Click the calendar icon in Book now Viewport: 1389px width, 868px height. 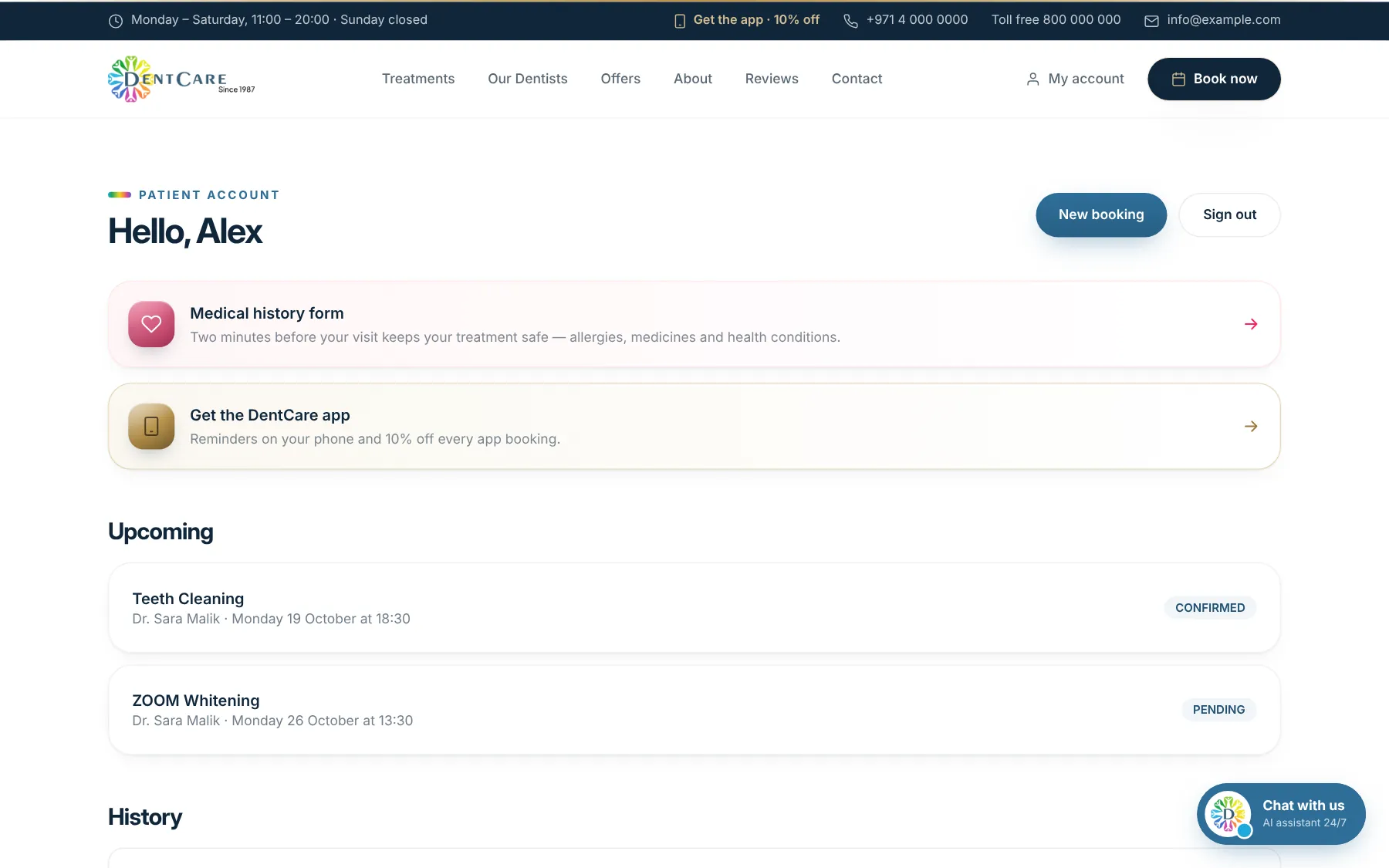coord(1178,79)
